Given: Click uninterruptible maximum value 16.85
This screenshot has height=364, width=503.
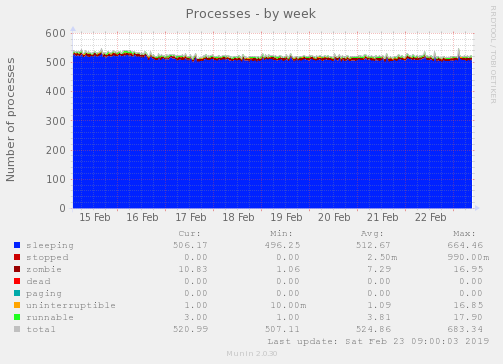Looking at the screenshot, I should pyautogui.click(x=468, y=305).
